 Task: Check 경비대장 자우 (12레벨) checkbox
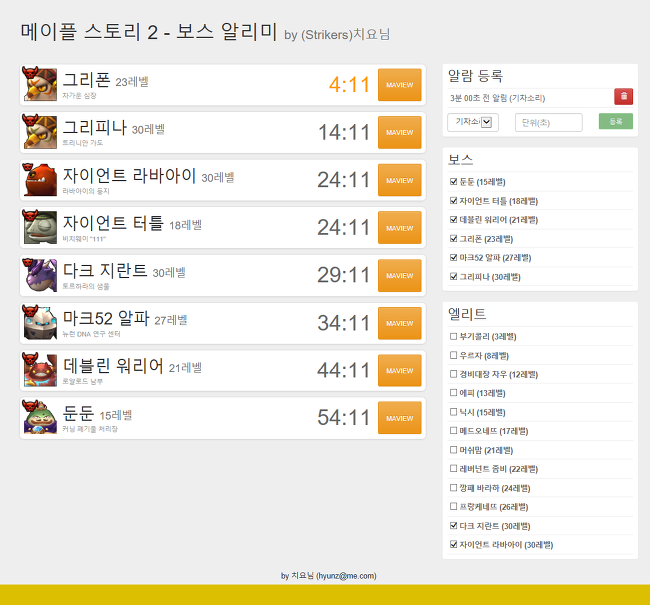pyautogui.click(x=453, y=374)
